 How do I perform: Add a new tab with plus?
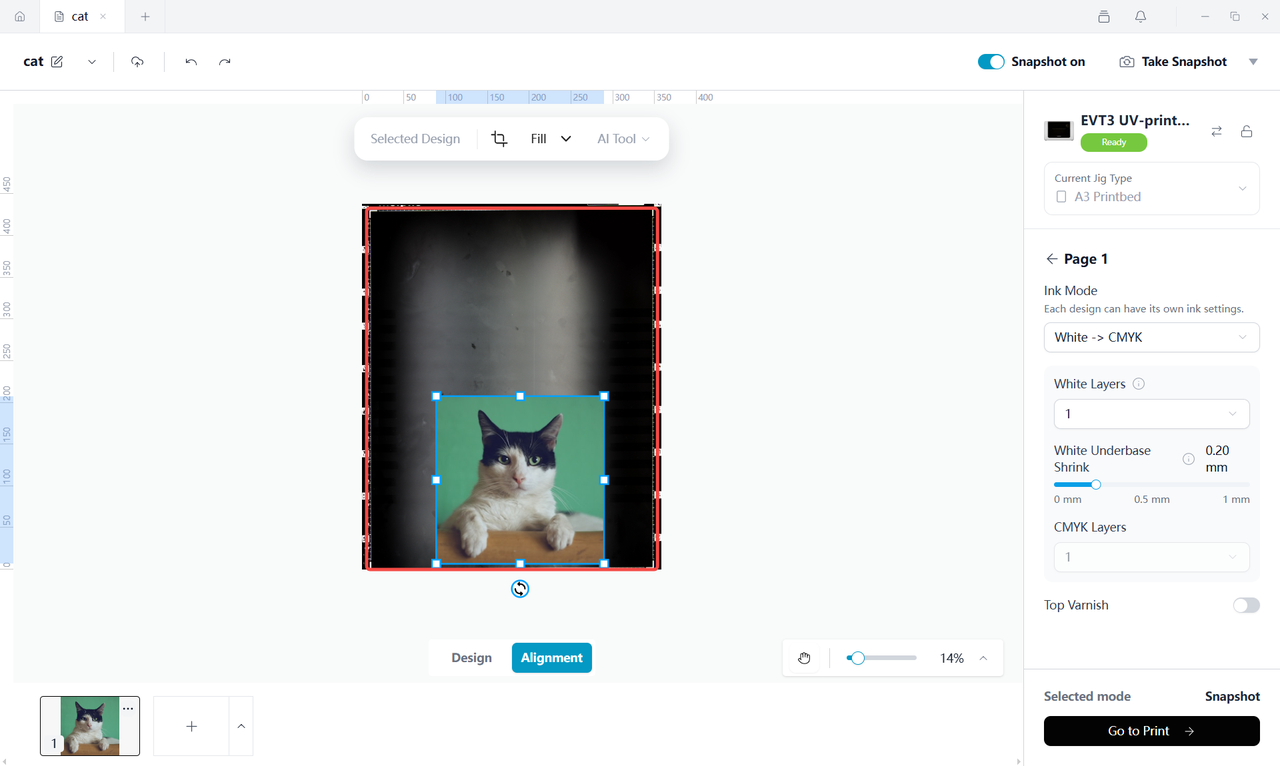point(145,17)
